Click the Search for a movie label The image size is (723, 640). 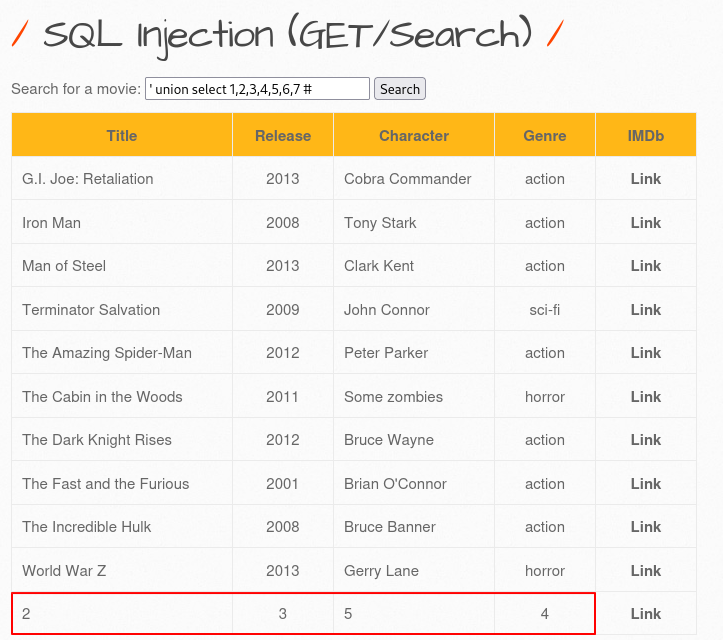point(76,89)
